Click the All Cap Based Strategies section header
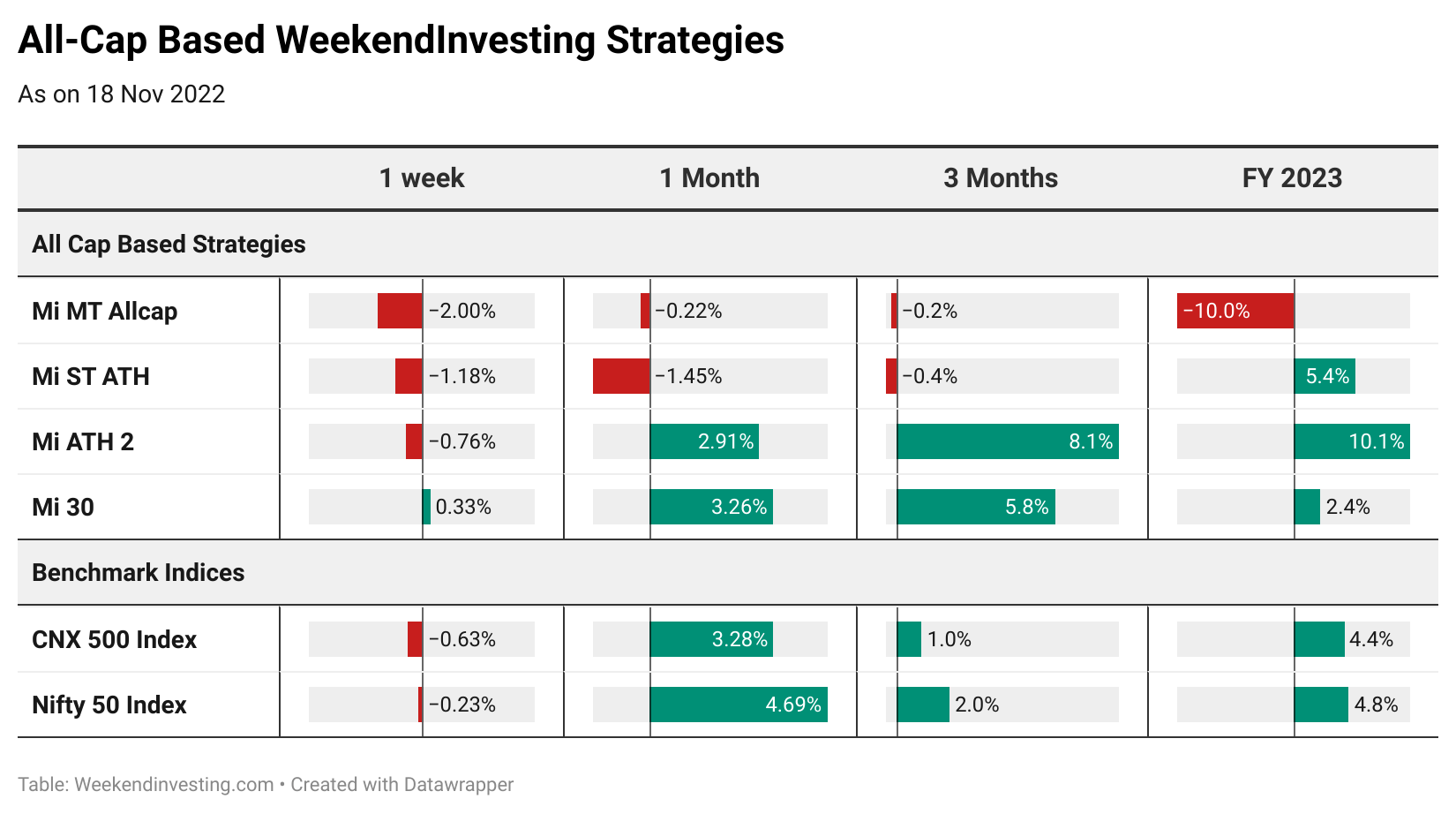Screen dimensions: 1456x814 [169, 245]
